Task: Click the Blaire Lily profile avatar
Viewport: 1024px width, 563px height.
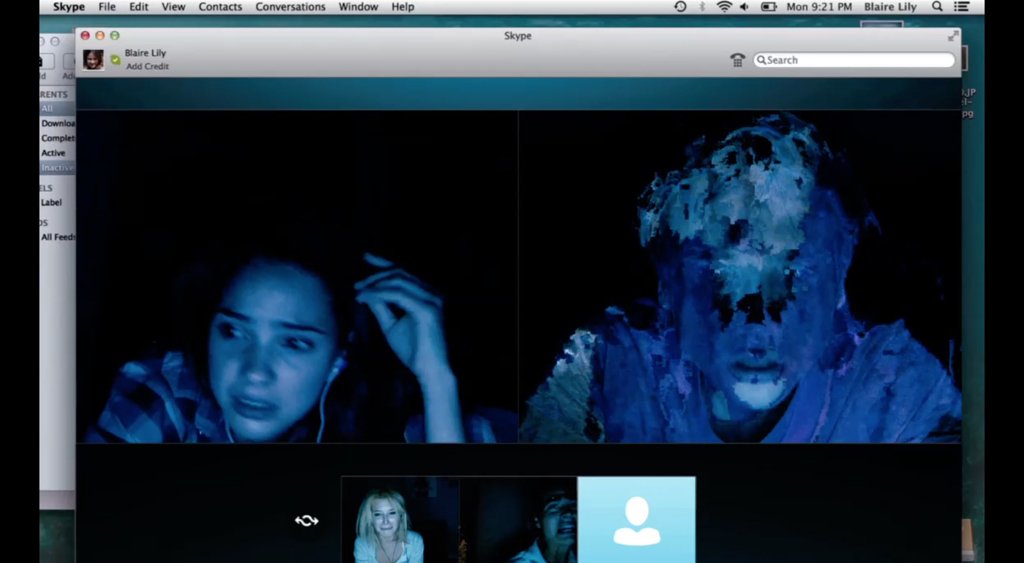Action: click(93, 59)
